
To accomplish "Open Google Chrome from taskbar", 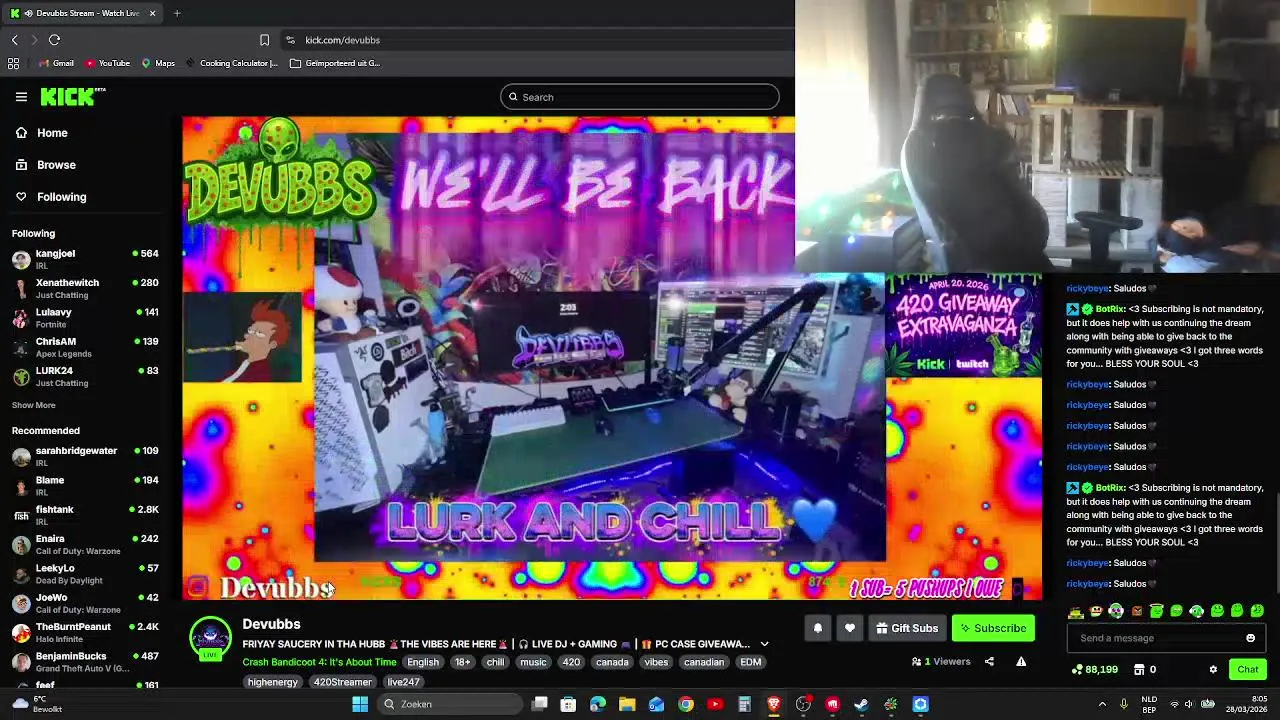I will tap(686, 704).
